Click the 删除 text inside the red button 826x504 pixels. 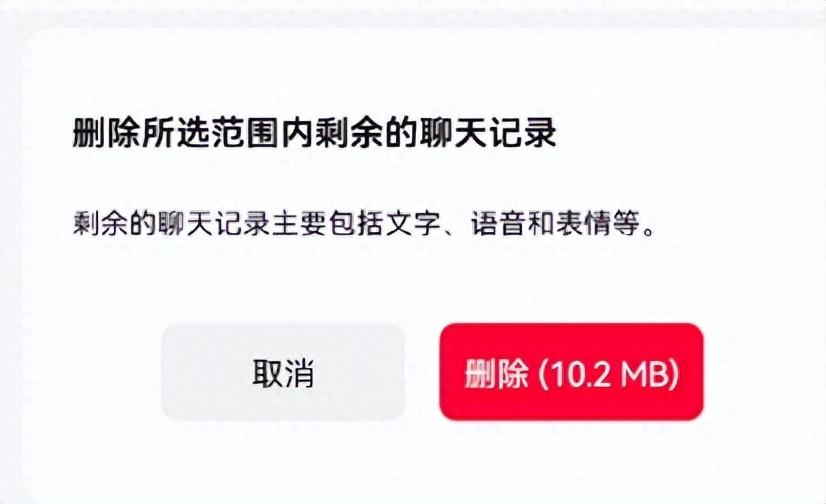pos(496,373)
